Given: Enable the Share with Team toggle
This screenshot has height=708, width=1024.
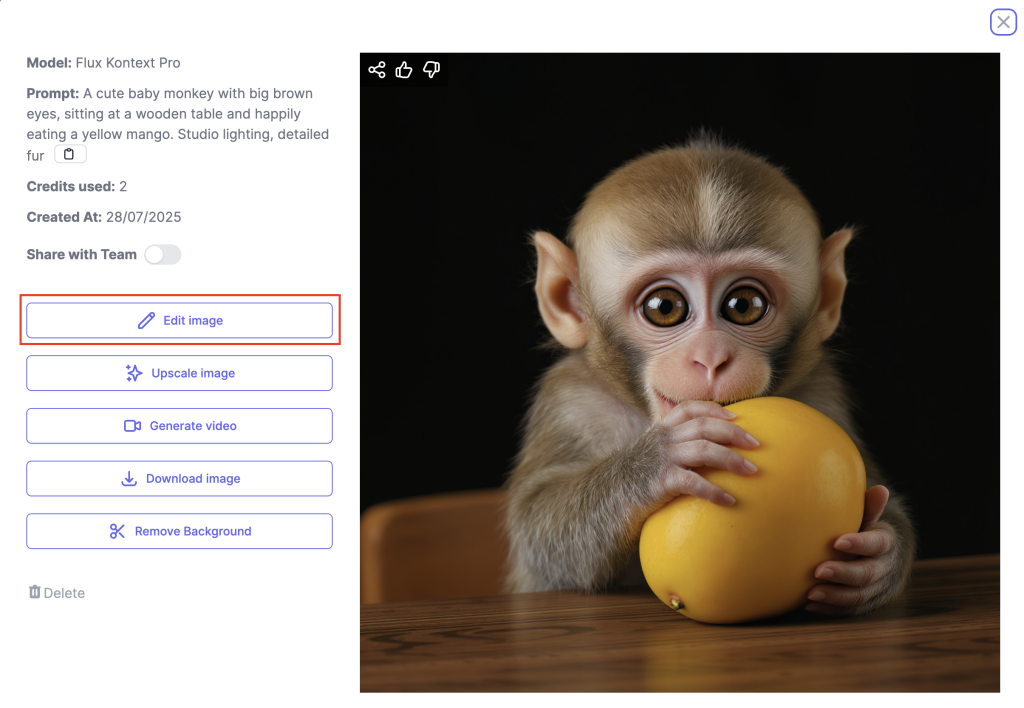Looking at the screenshot, I should pyautogui.click(x=162, y=255).
